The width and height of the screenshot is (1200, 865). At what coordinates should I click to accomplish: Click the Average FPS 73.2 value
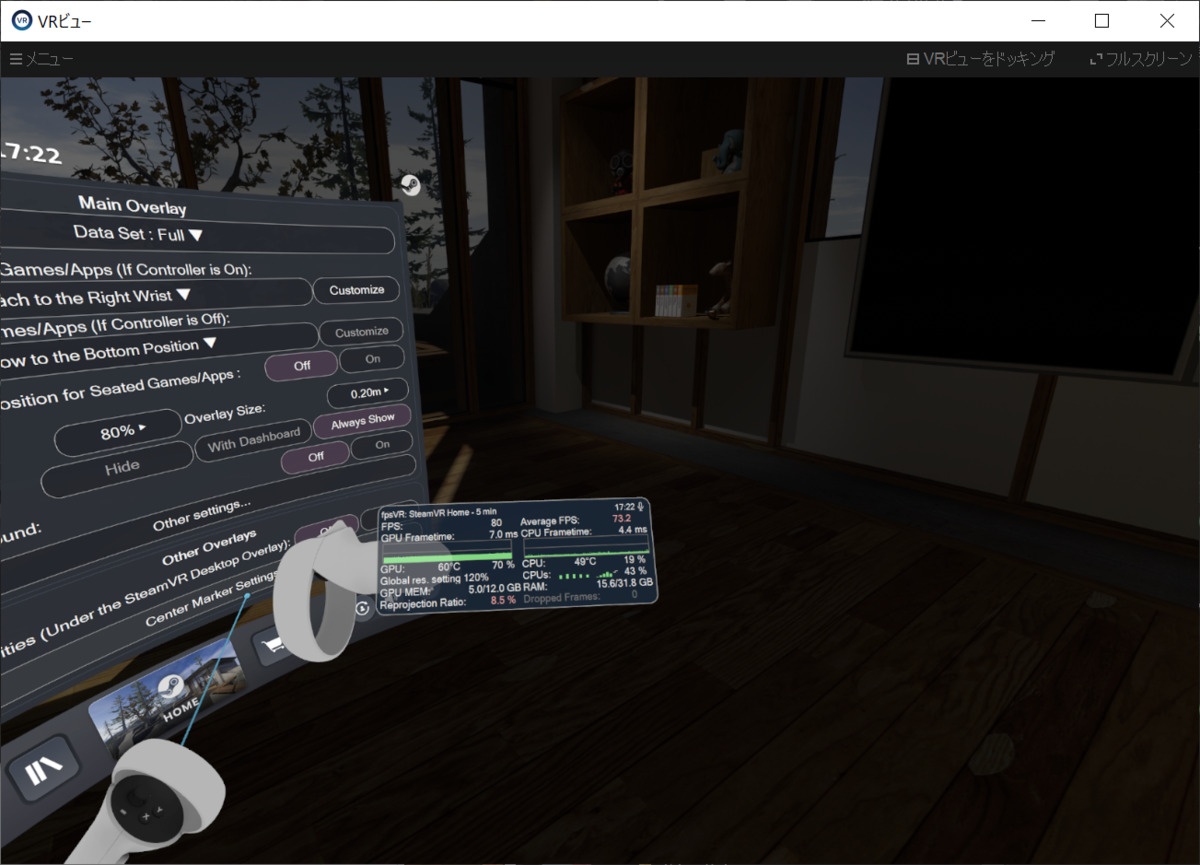pos(620,520)
